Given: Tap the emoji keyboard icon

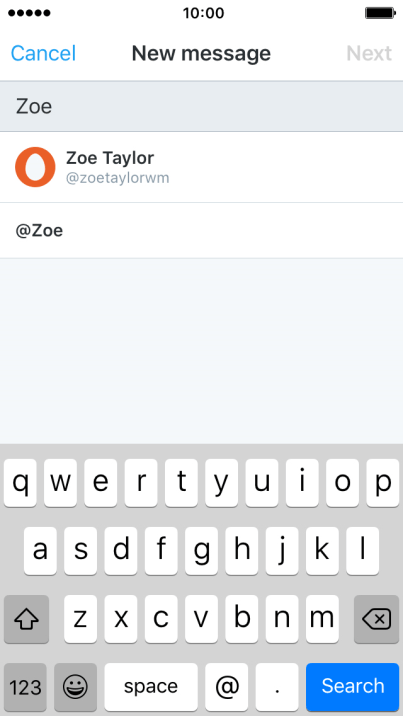Looking at the screenshot, I should [x=75, y=686].
